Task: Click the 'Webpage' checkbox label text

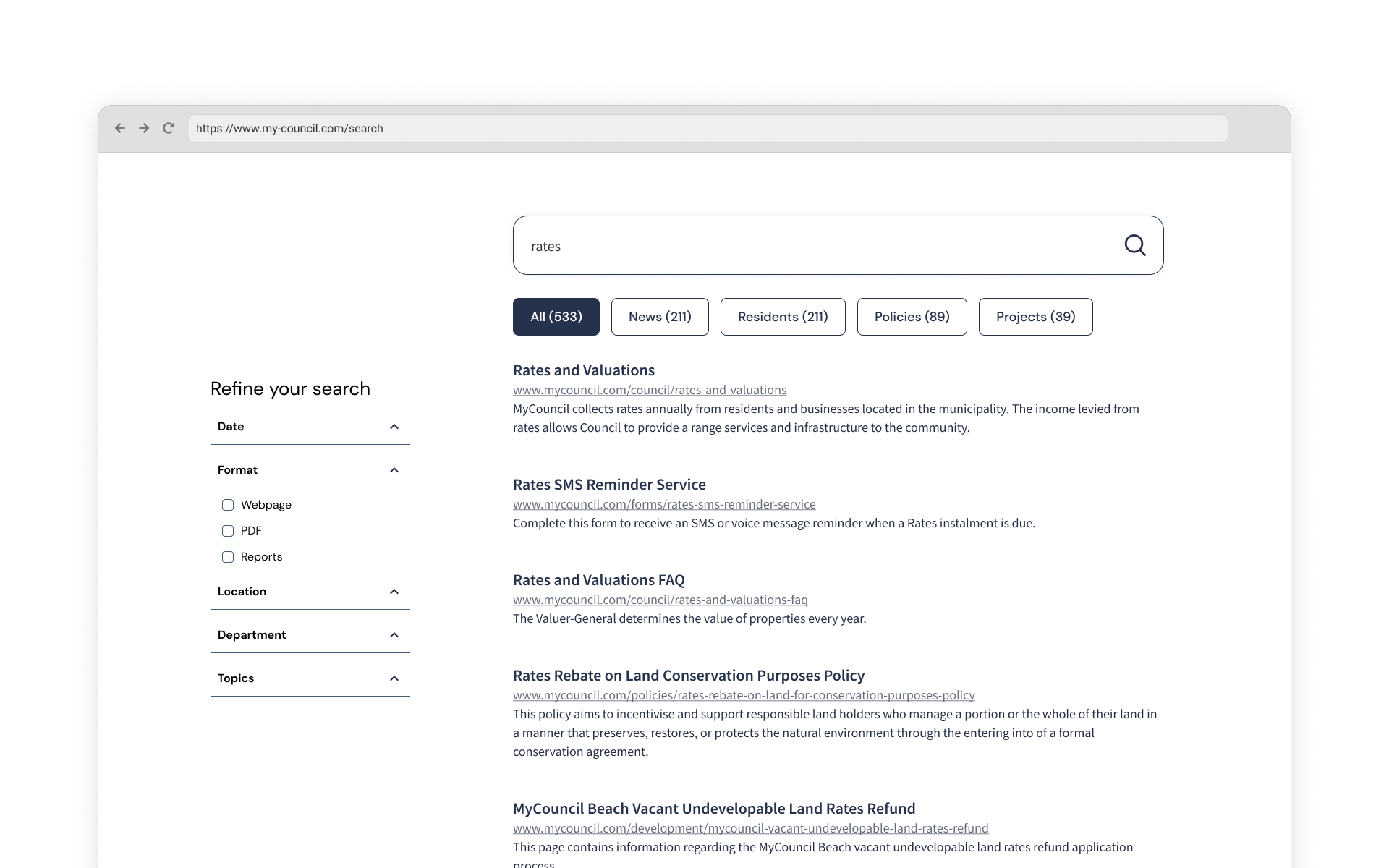Action: click(266, 505)
